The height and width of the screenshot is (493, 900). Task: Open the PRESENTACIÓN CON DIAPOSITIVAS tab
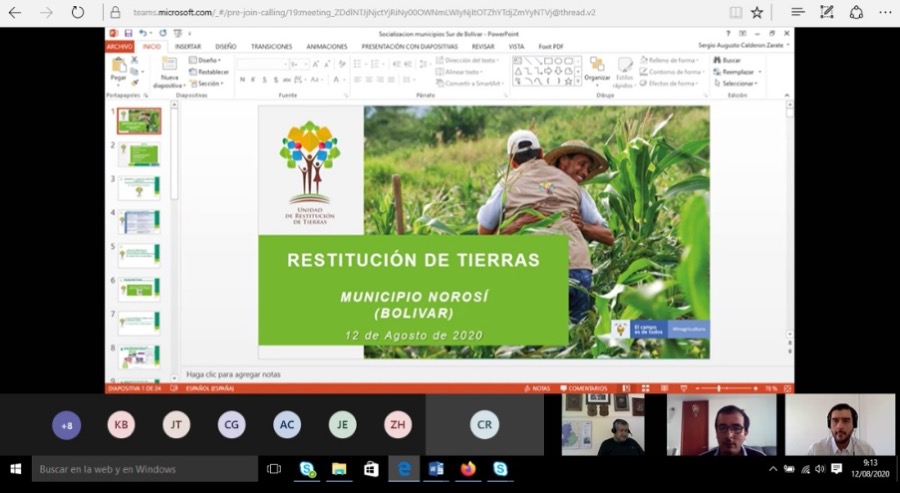410,46
